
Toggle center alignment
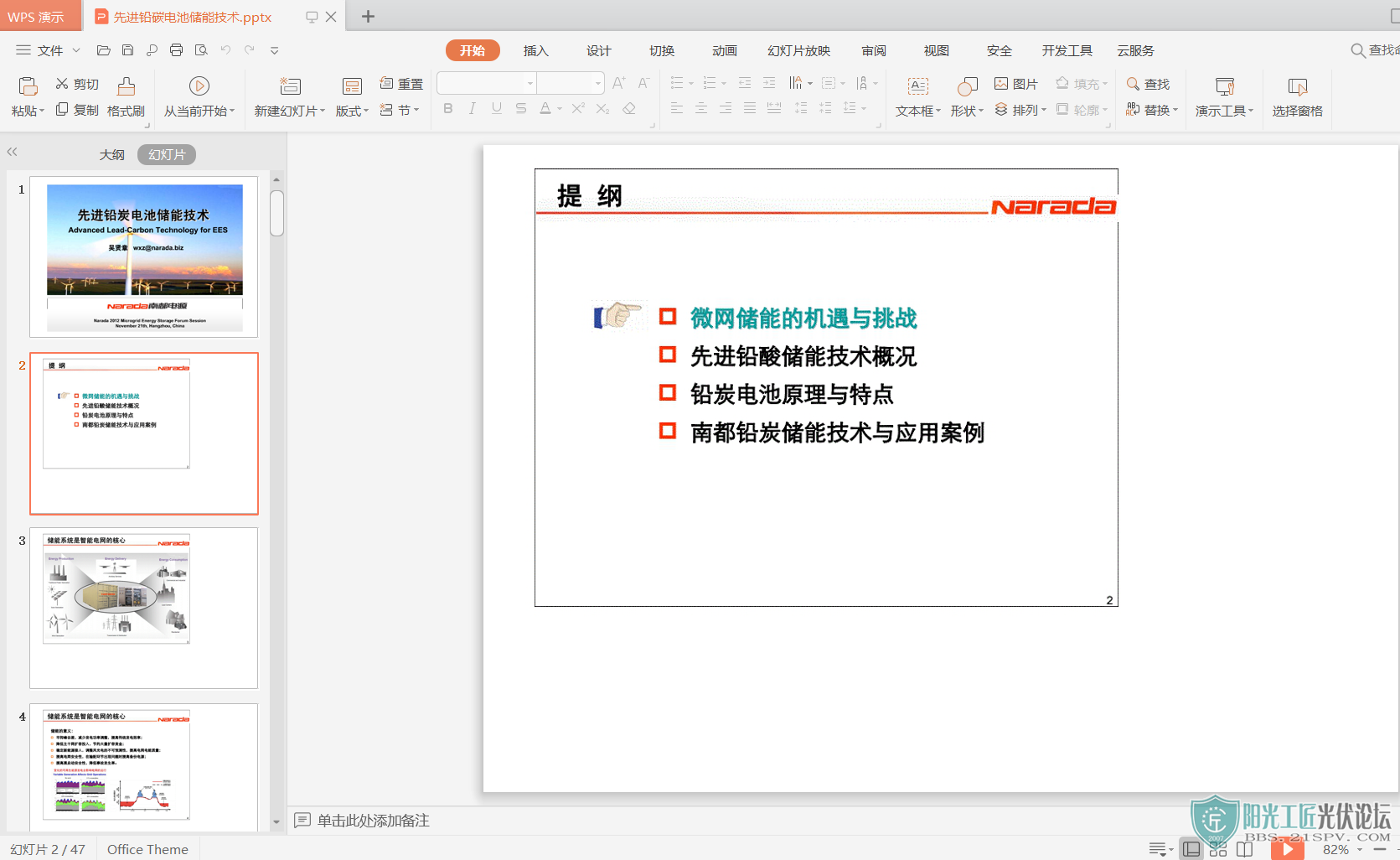[x=701, y=108]
